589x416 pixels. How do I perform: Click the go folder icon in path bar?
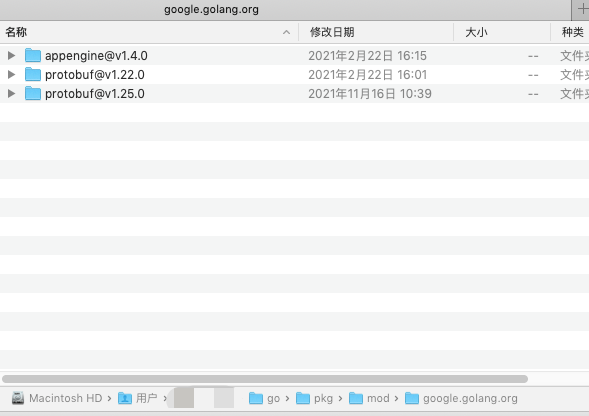click(256, 398)
